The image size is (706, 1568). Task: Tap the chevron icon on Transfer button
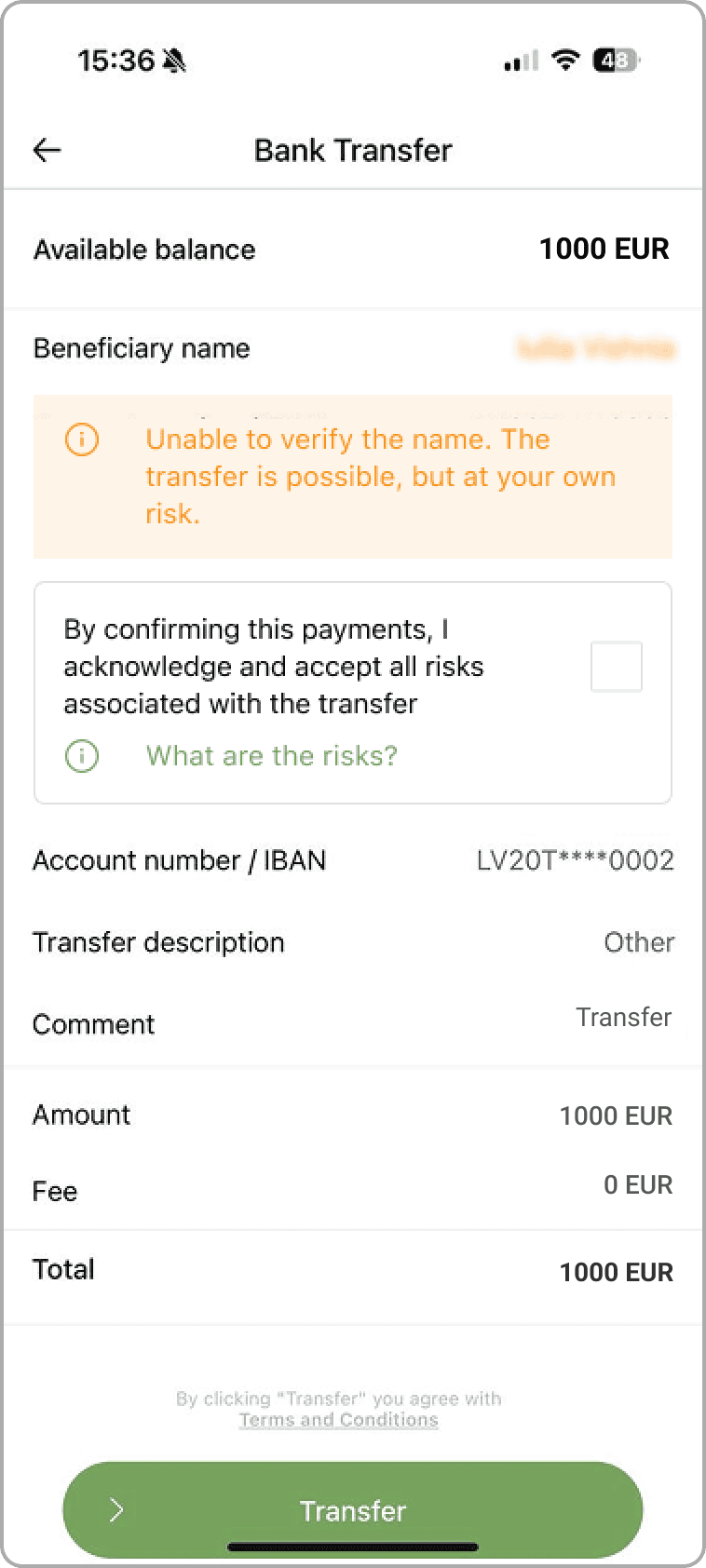pyautogui.click(x=116, y=1509)
